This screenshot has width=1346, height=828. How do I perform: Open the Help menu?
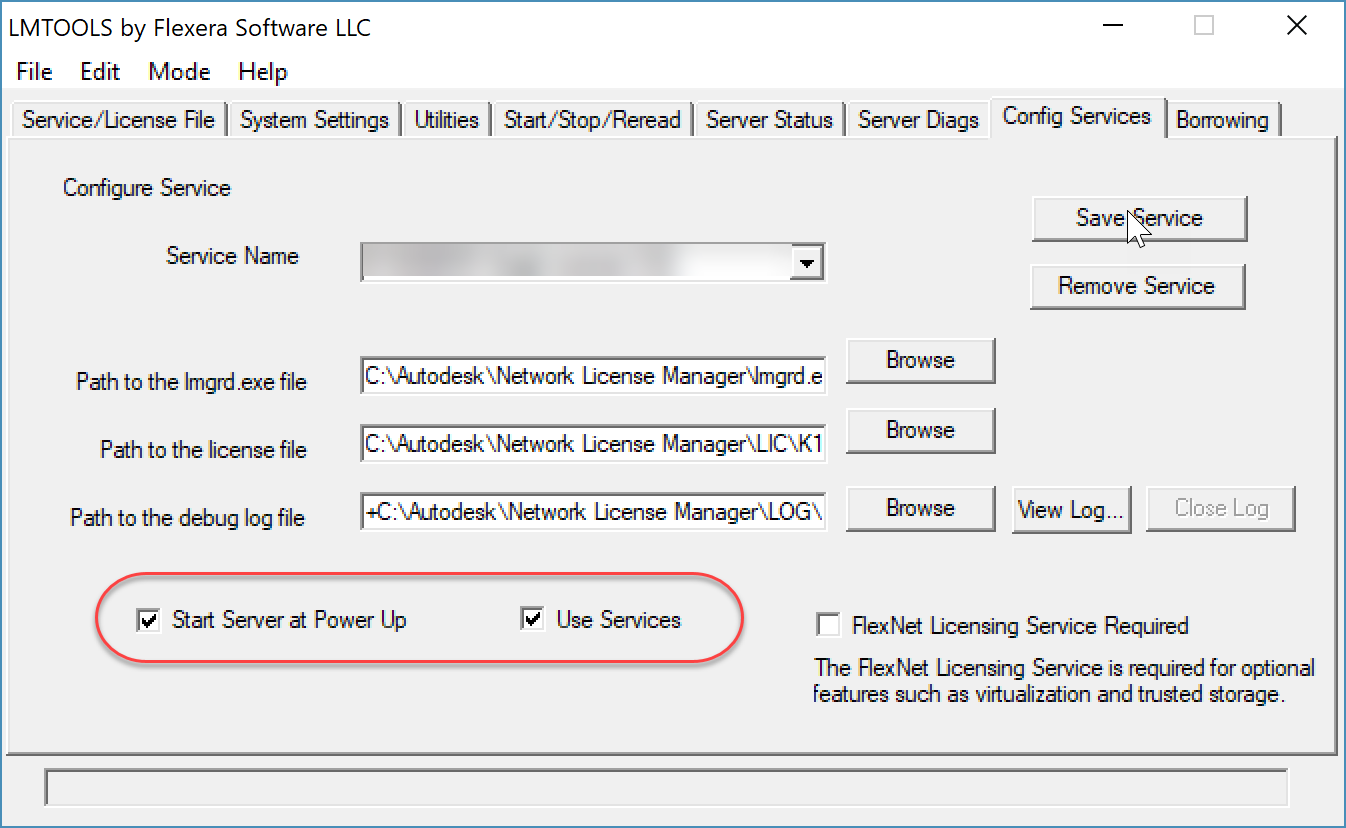263,72
